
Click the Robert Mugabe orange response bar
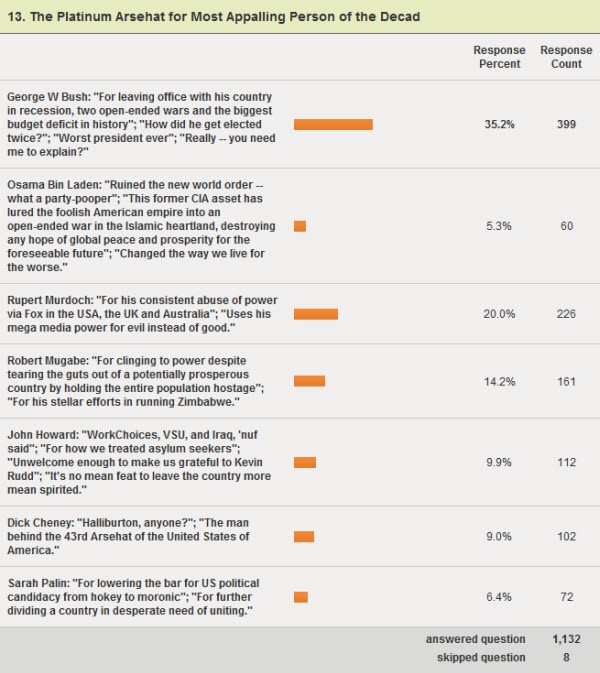[309, 381]
